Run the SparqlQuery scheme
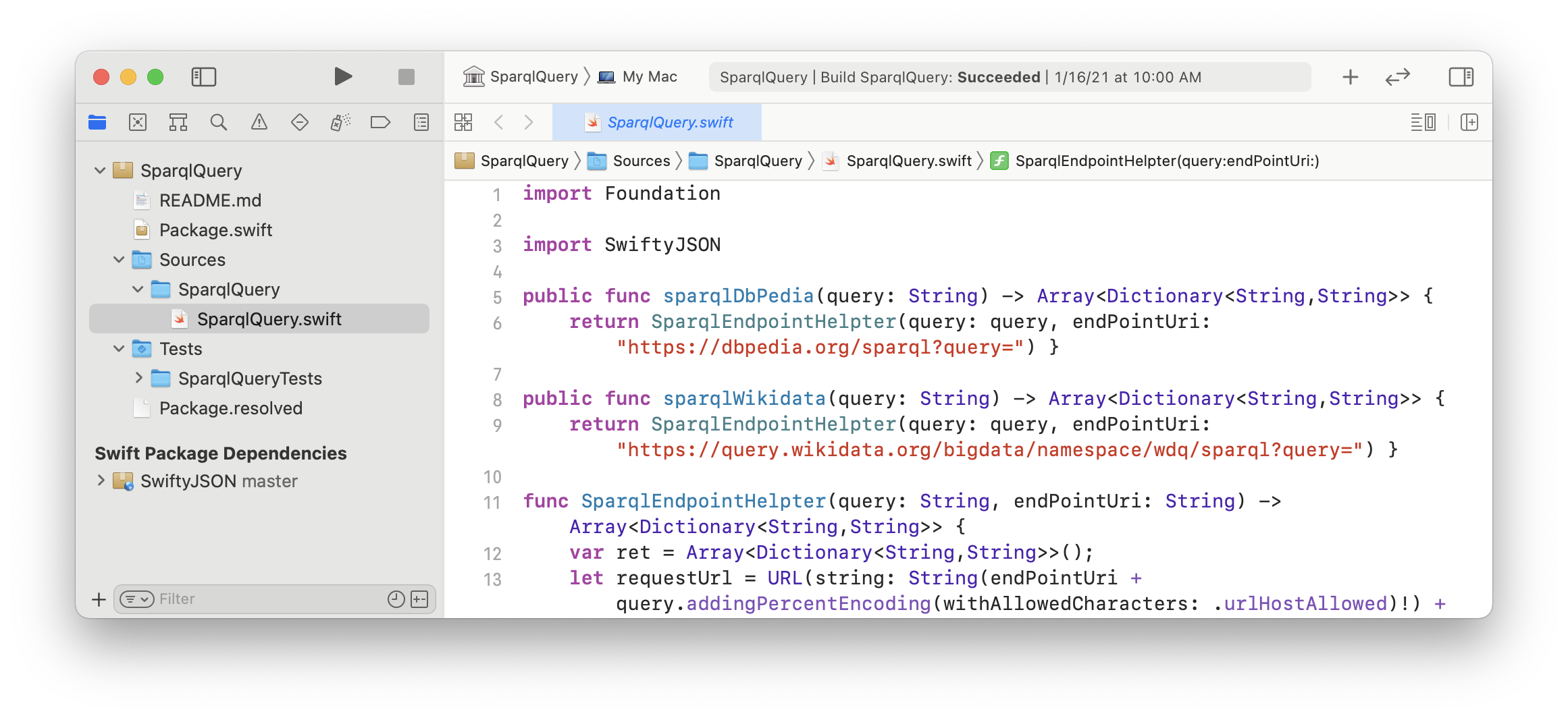1568x718 pixels. click(x=343, y=76)
